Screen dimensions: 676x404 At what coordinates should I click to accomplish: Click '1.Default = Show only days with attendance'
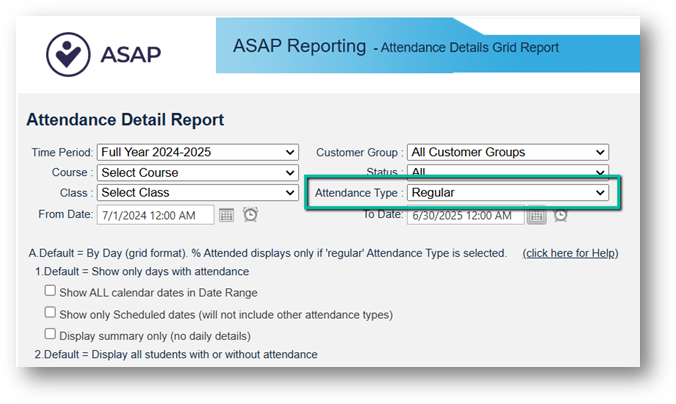click(142, 272)
